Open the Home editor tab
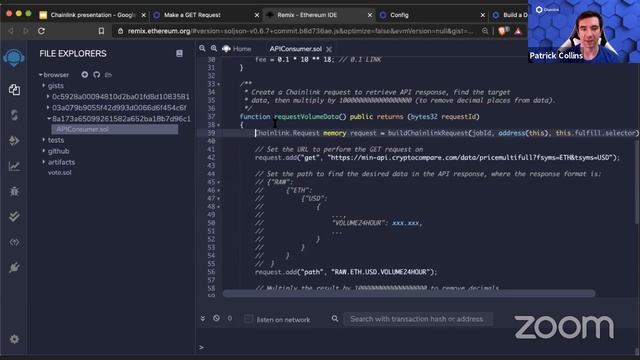 point(237,49)
